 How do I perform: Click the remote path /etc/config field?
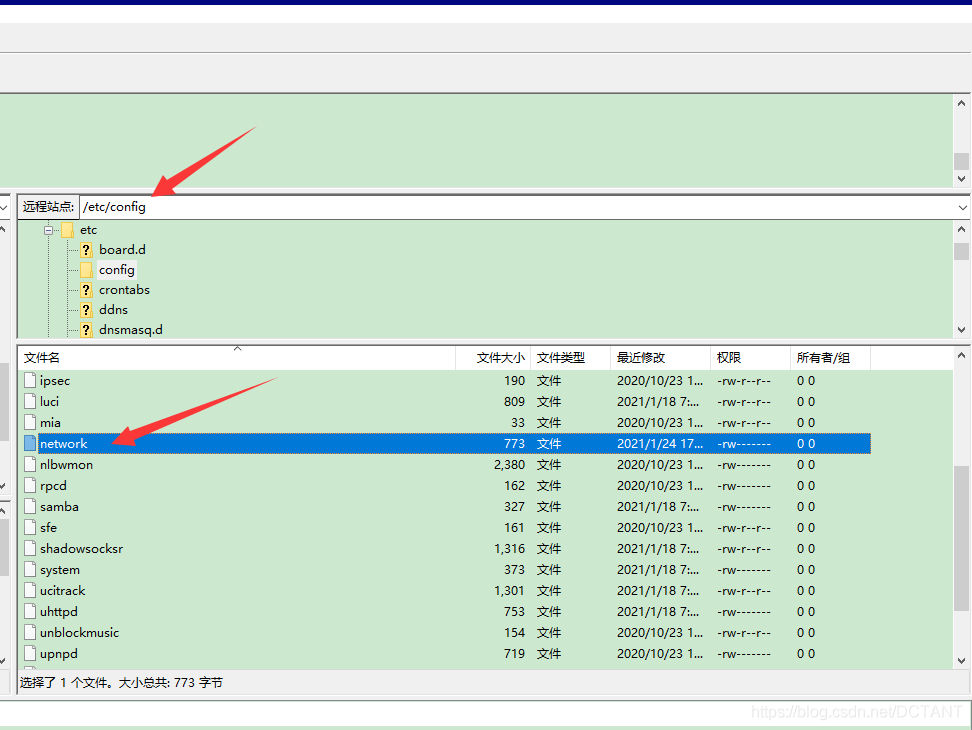click(x=500, y=207)
